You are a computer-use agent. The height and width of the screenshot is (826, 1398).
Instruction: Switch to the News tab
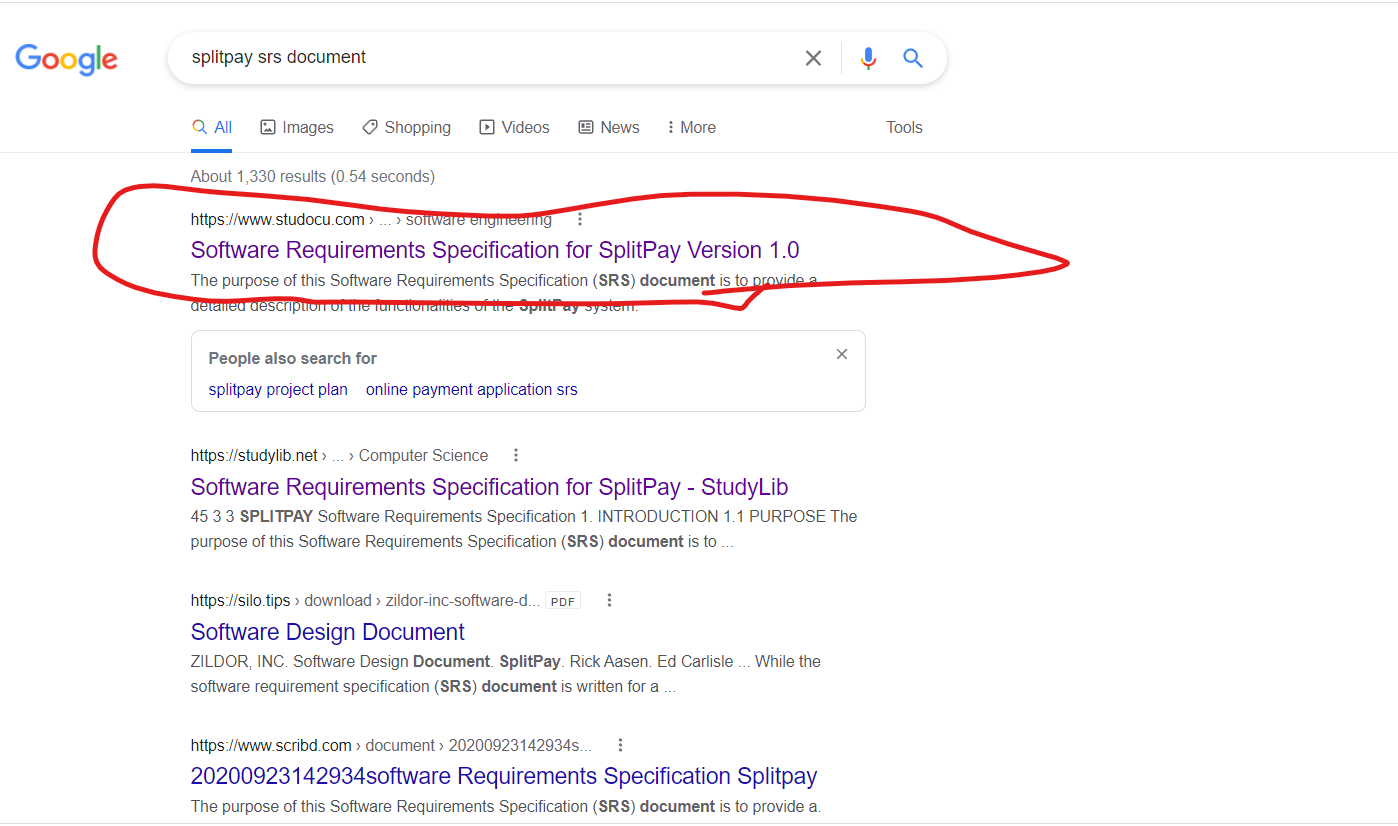(608, 127)
